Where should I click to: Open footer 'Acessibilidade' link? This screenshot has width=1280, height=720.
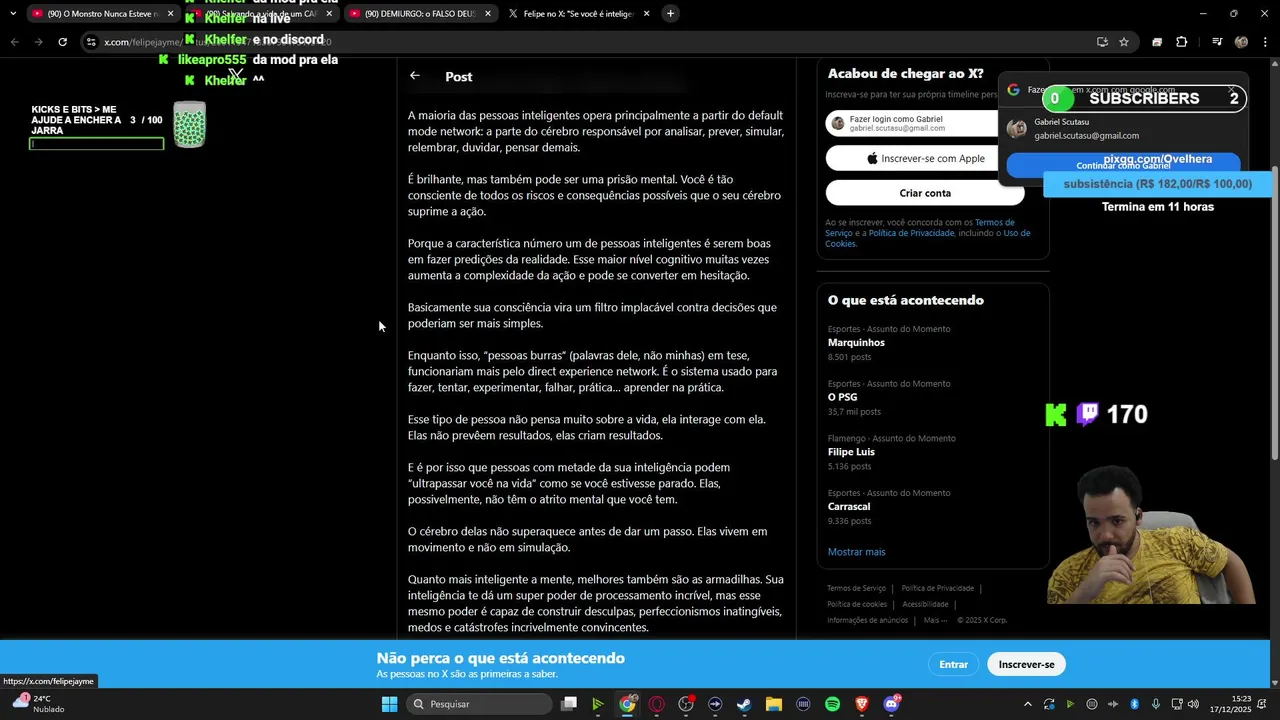tap(925, 604)
